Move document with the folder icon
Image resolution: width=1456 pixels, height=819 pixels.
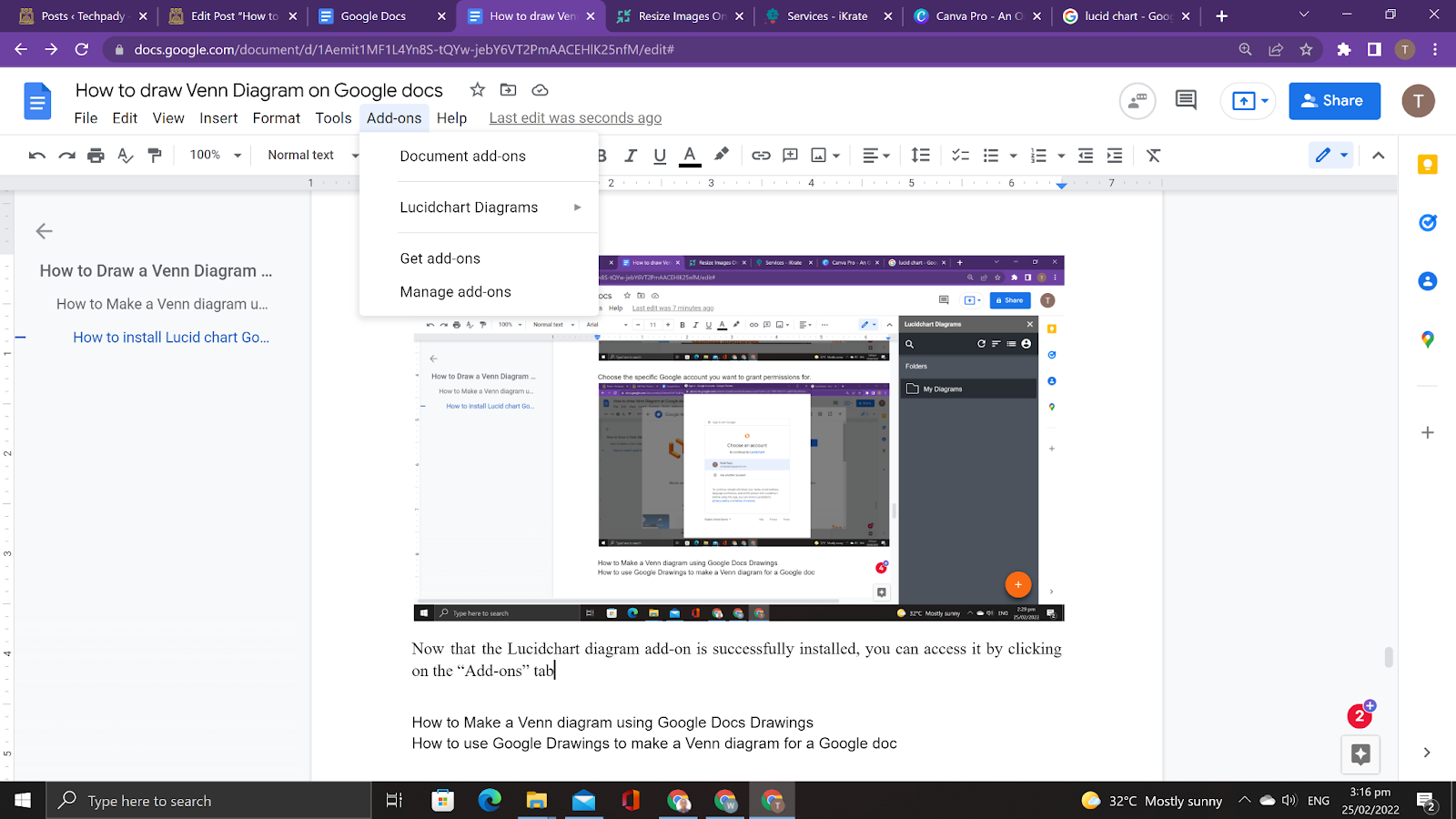coord(508,89)
